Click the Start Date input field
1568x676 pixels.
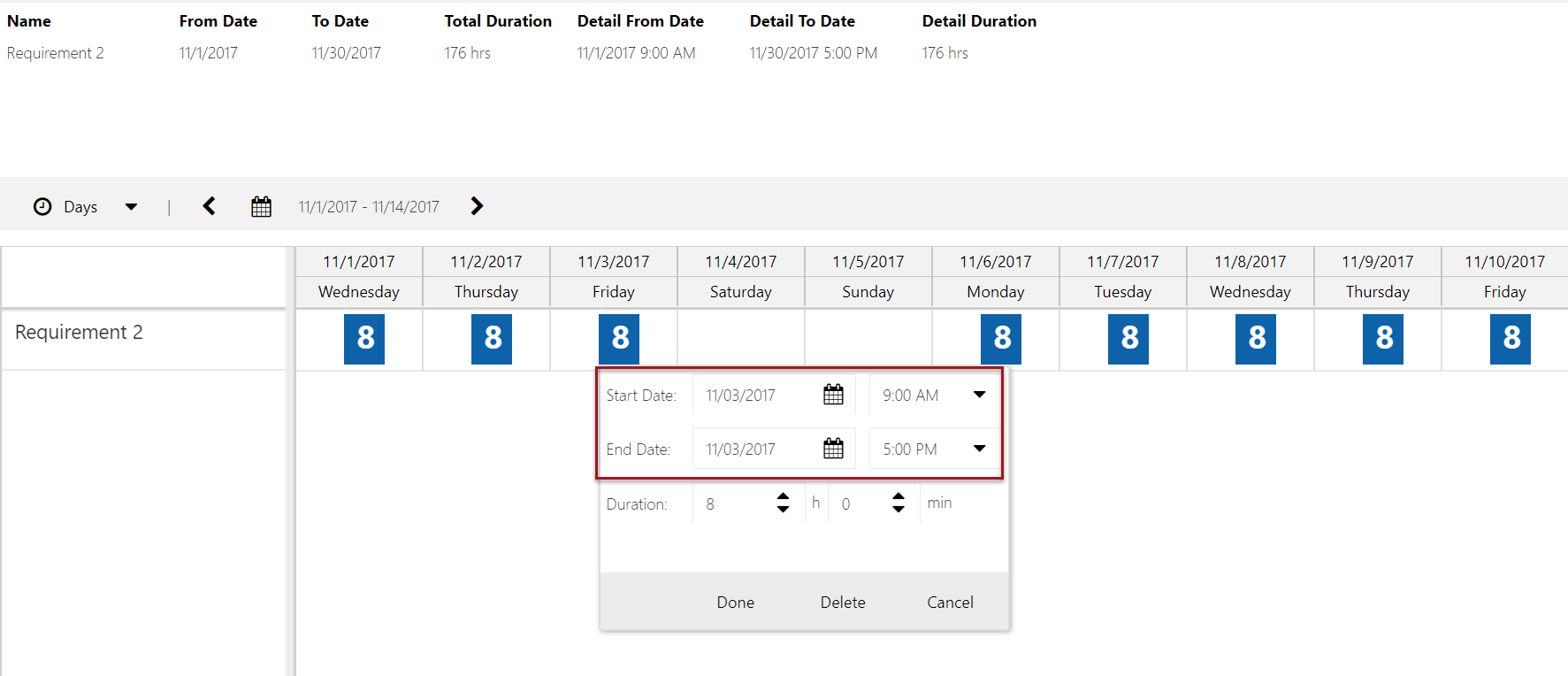pyautogui.click(x=756, y=396)
